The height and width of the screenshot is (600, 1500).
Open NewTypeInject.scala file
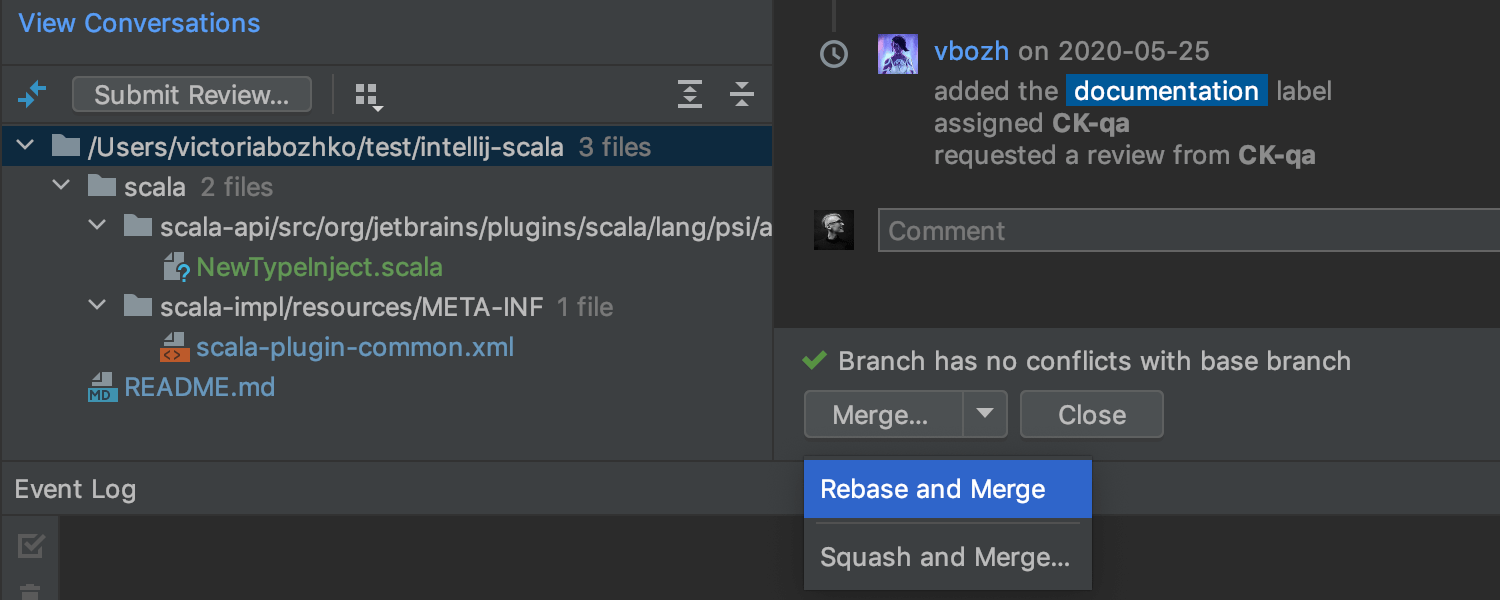tap(318, 267)
